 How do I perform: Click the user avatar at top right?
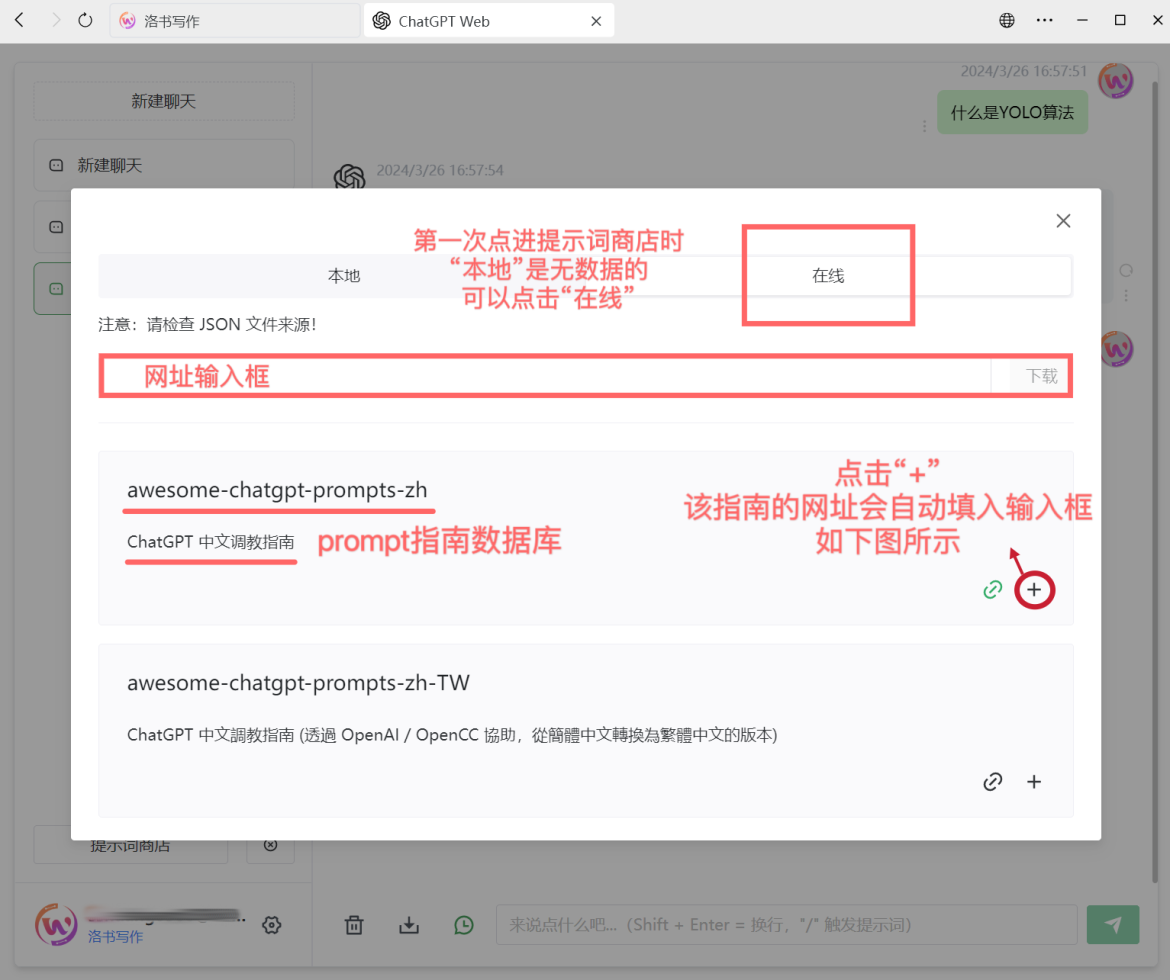(x=1116, y=81)
